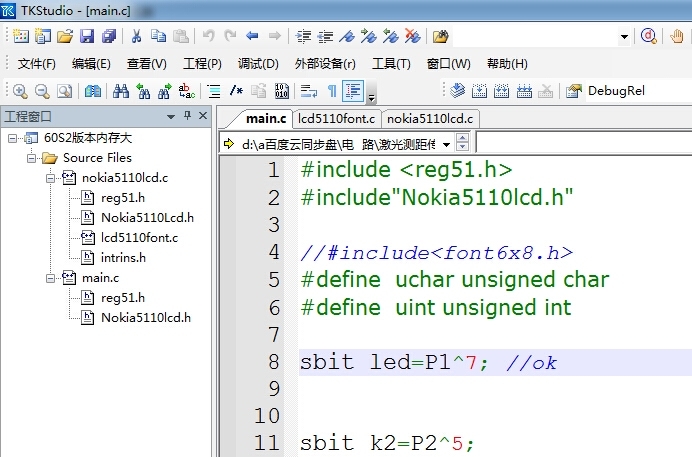Collapse the Source Files folder
Image resolution: width=692 pixels, height=457 pixels.
(x=31, y=158)
